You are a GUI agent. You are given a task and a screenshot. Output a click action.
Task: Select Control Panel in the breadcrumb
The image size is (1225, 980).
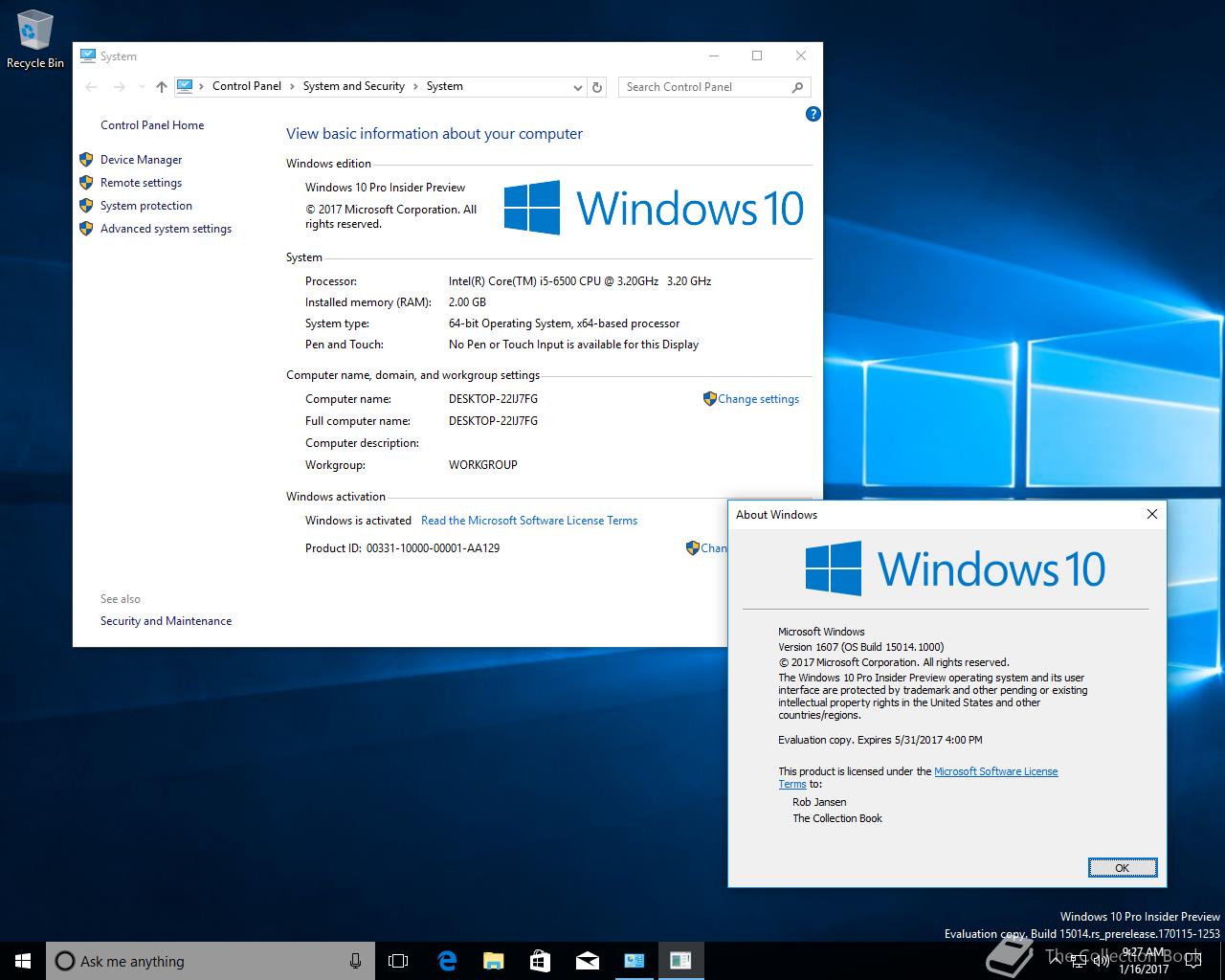click(x=247, y=86)
